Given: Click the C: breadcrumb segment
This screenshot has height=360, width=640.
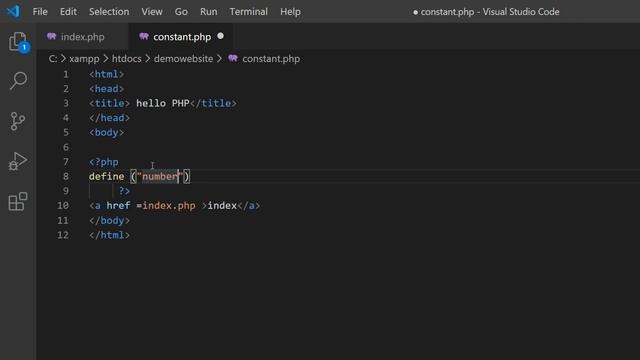Looking at the screenshot, I should tap(53, 59).
